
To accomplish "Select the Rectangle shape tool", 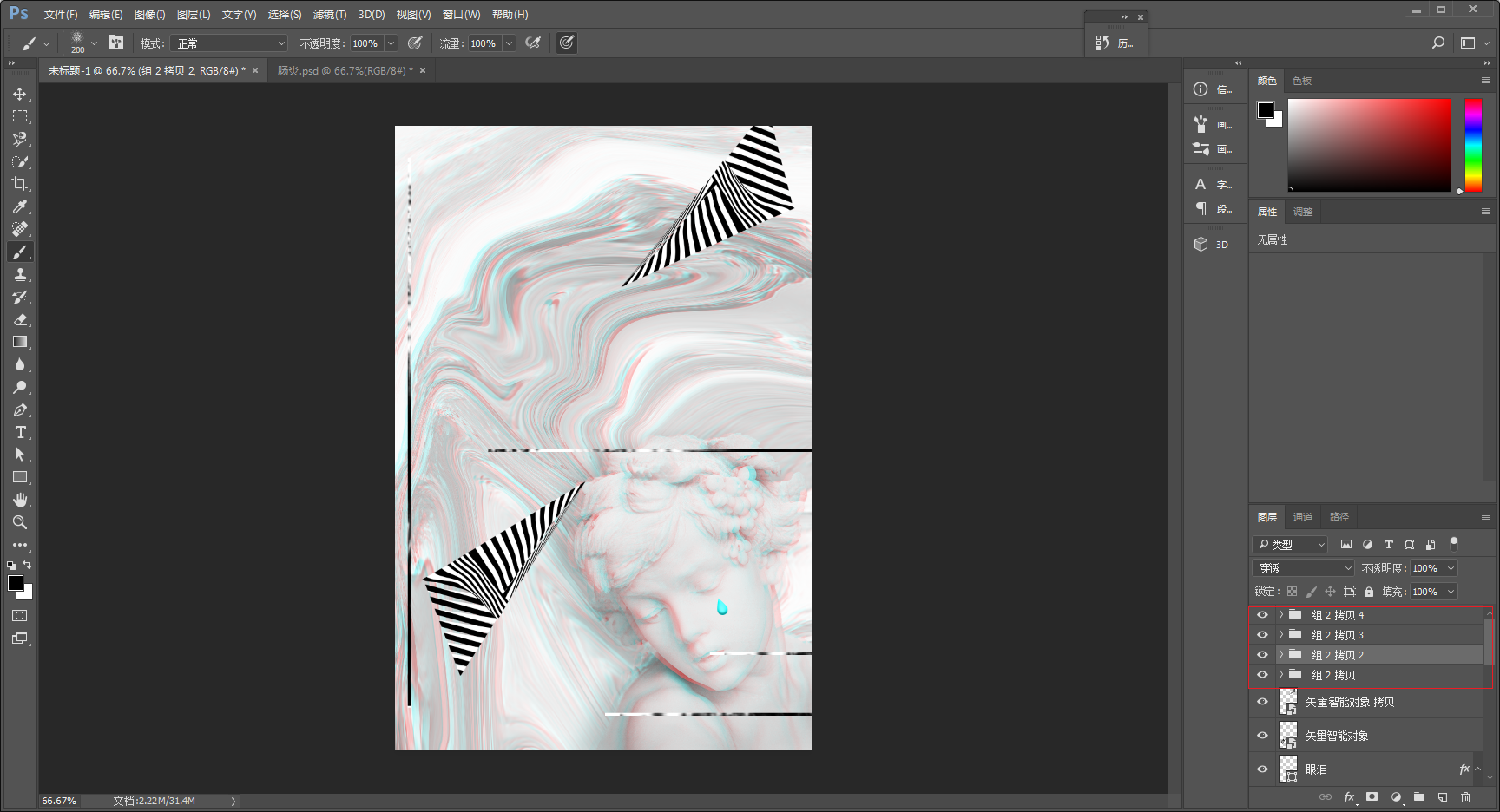I will pos(20,477).
